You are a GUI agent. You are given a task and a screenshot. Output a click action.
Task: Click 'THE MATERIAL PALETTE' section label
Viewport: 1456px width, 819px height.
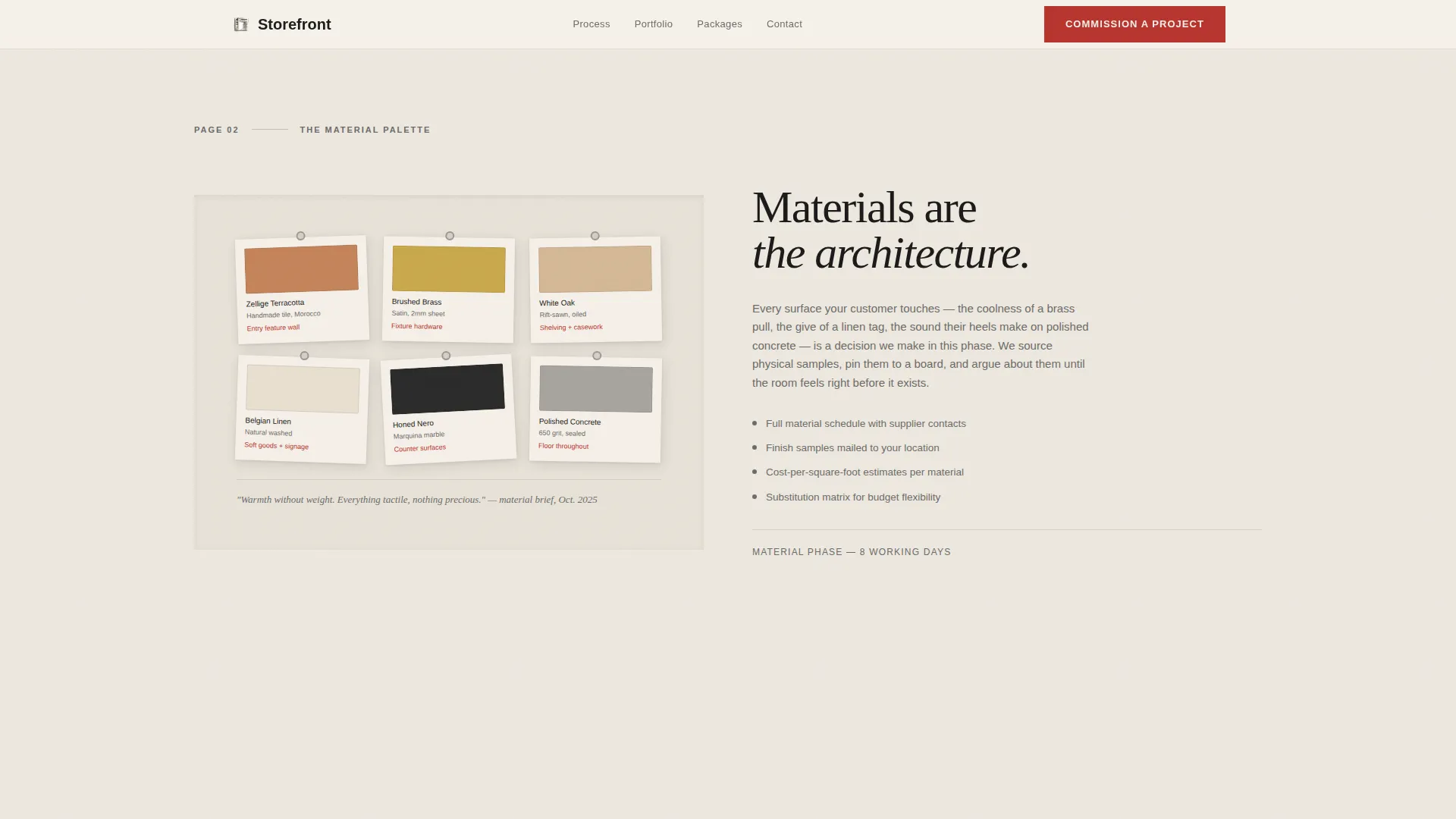coord(365,130)
